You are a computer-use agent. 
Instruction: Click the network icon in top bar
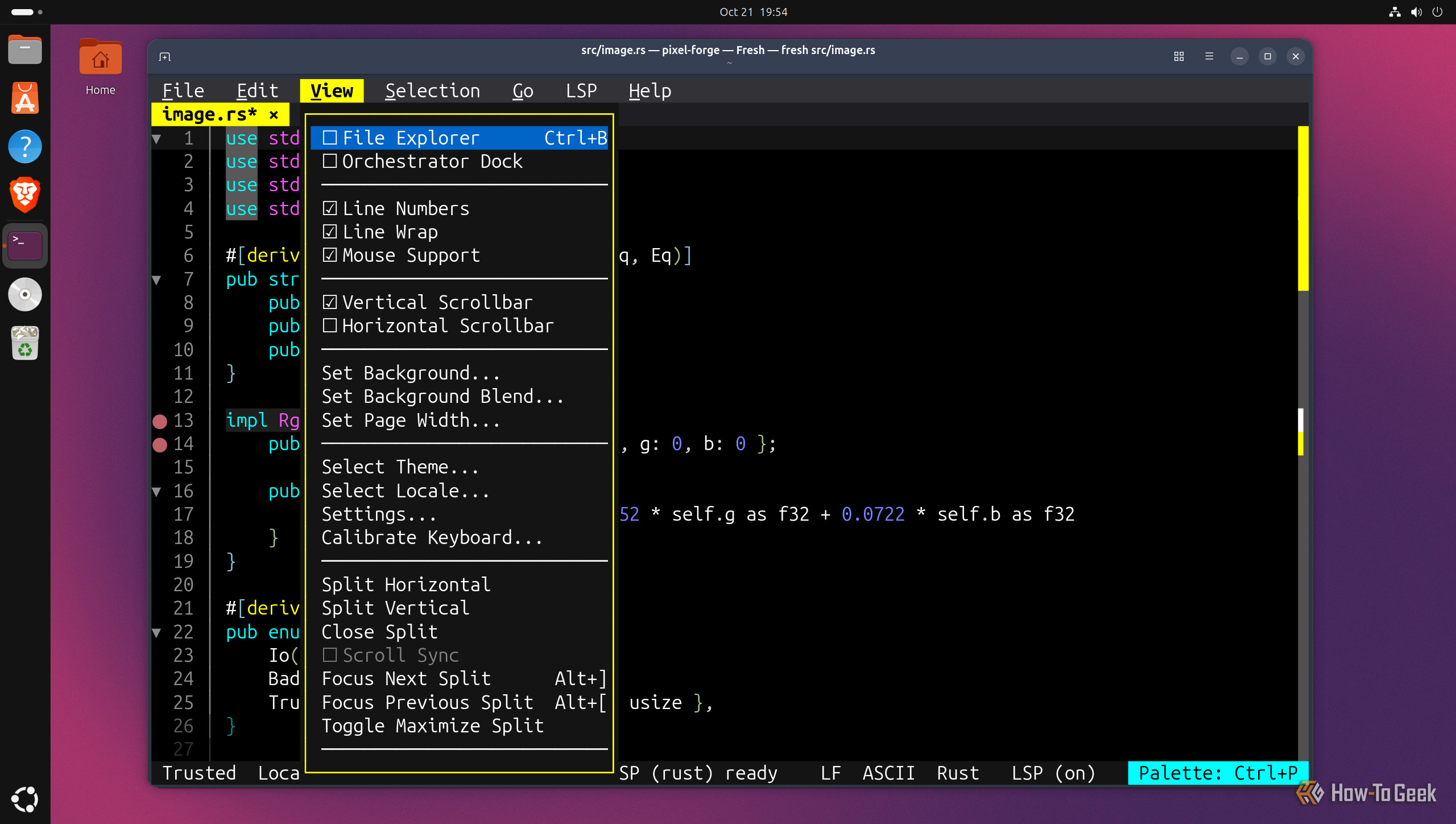1395,12
